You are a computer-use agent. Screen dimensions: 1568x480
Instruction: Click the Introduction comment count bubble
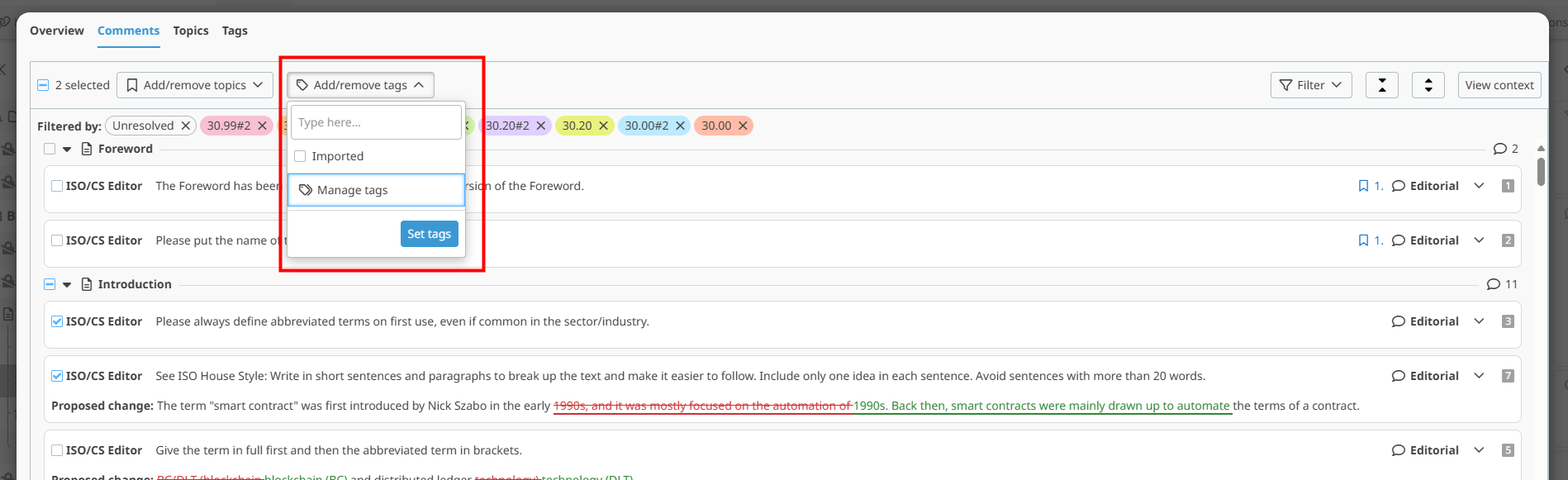tap(1494, 284)
